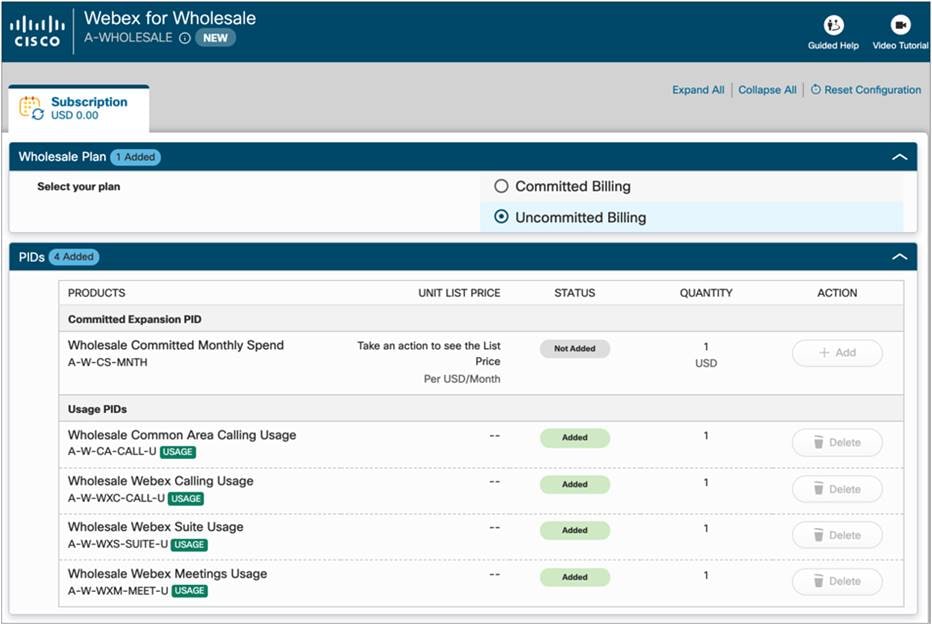Click the '1 Added' badge on Wholesale Plan
The image size is (932, 625).
pos(136,157)
